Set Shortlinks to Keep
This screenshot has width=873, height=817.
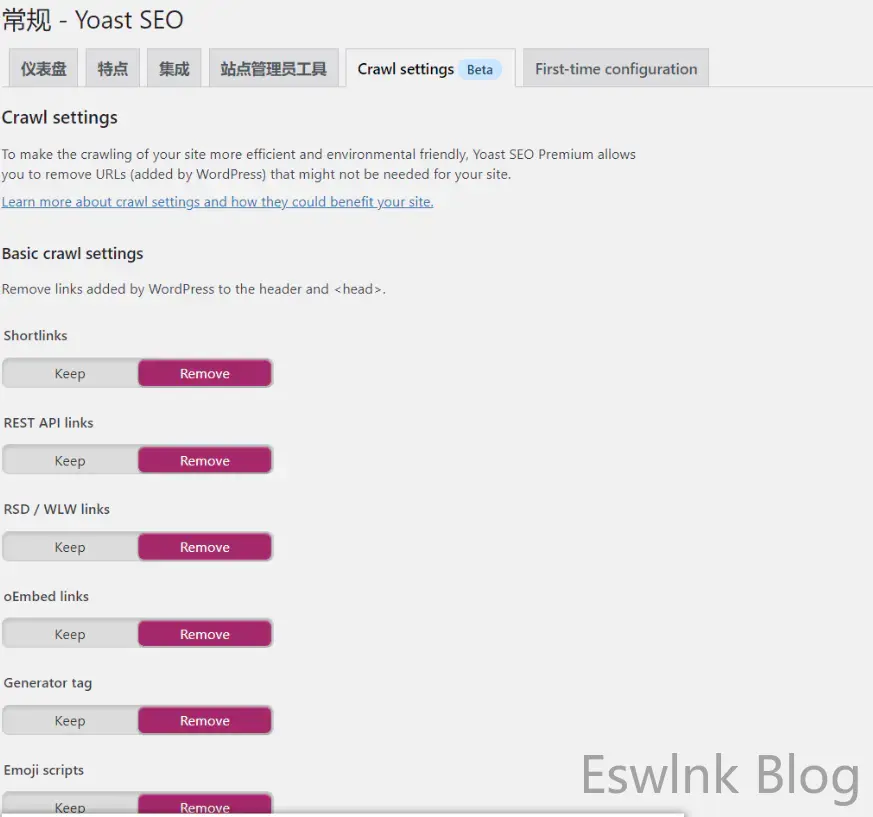[70, 374]
